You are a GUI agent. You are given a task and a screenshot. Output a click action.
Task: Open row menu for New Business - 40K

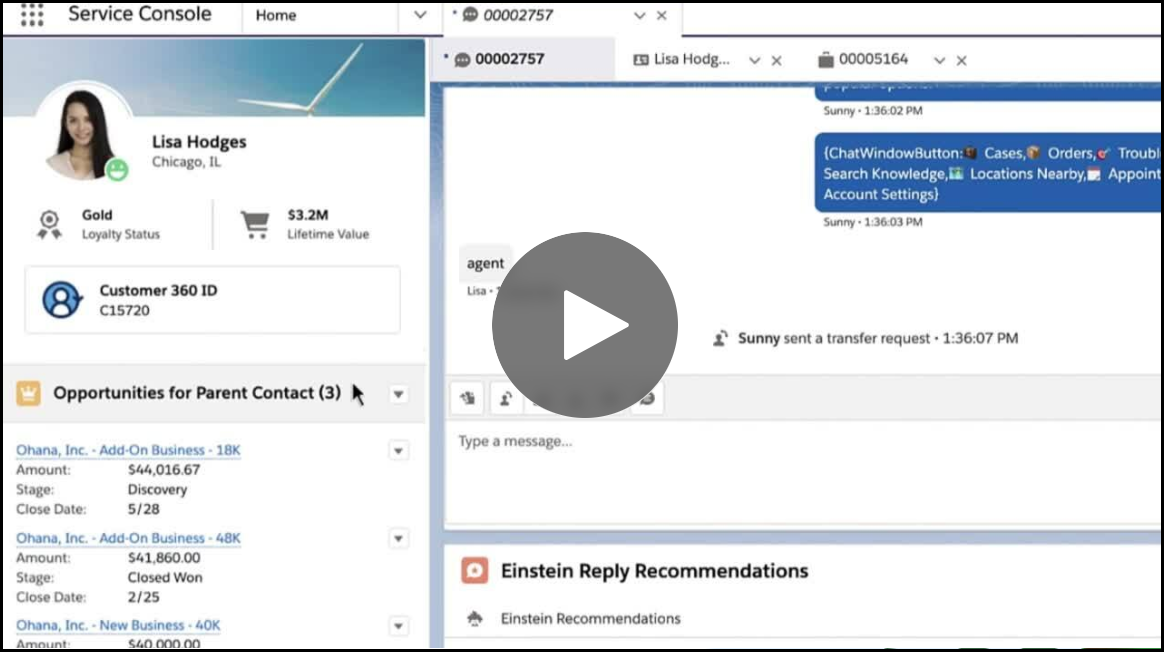(399, 626)
